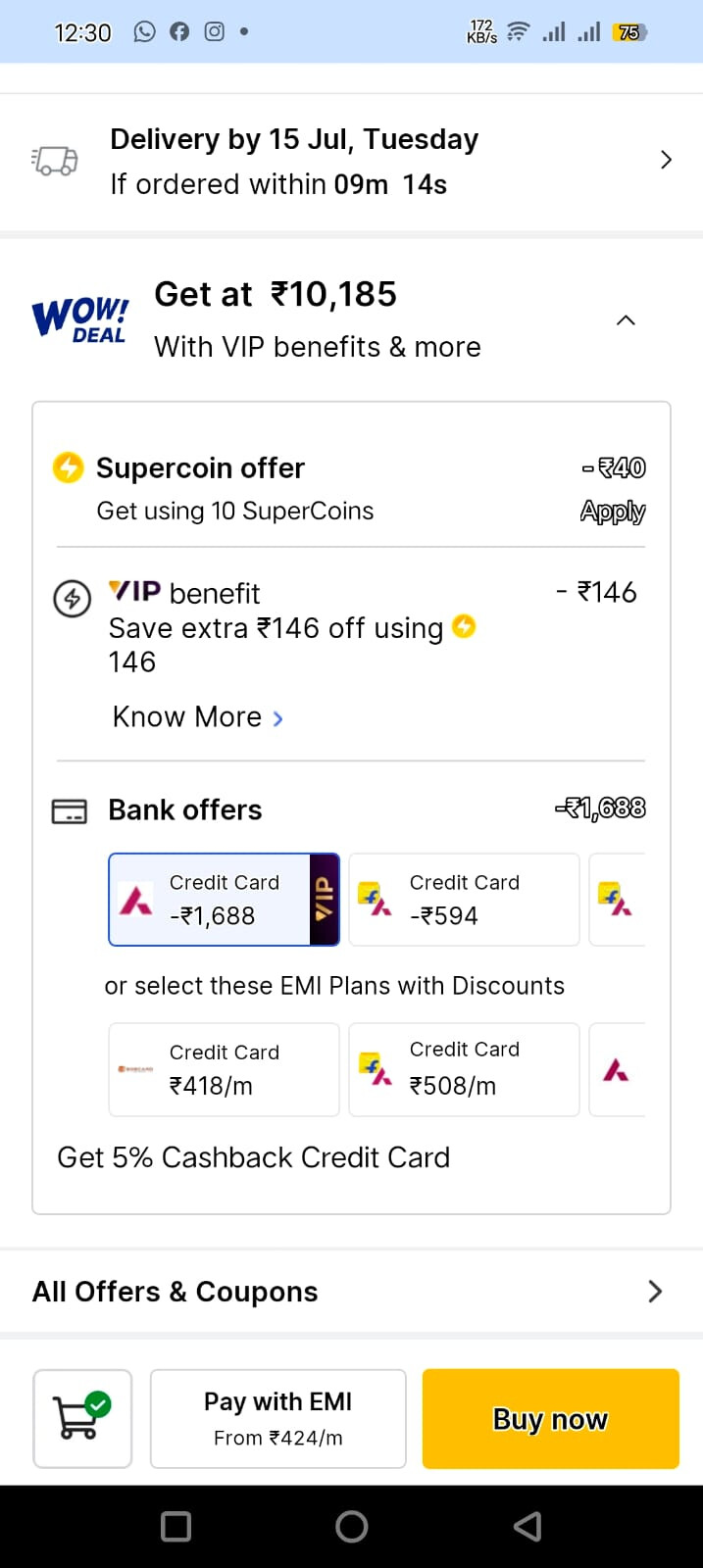Open WhatsApp notification in status bar
The width and height of the screenshot is (703, 1568).
click(x=145, y=31)
